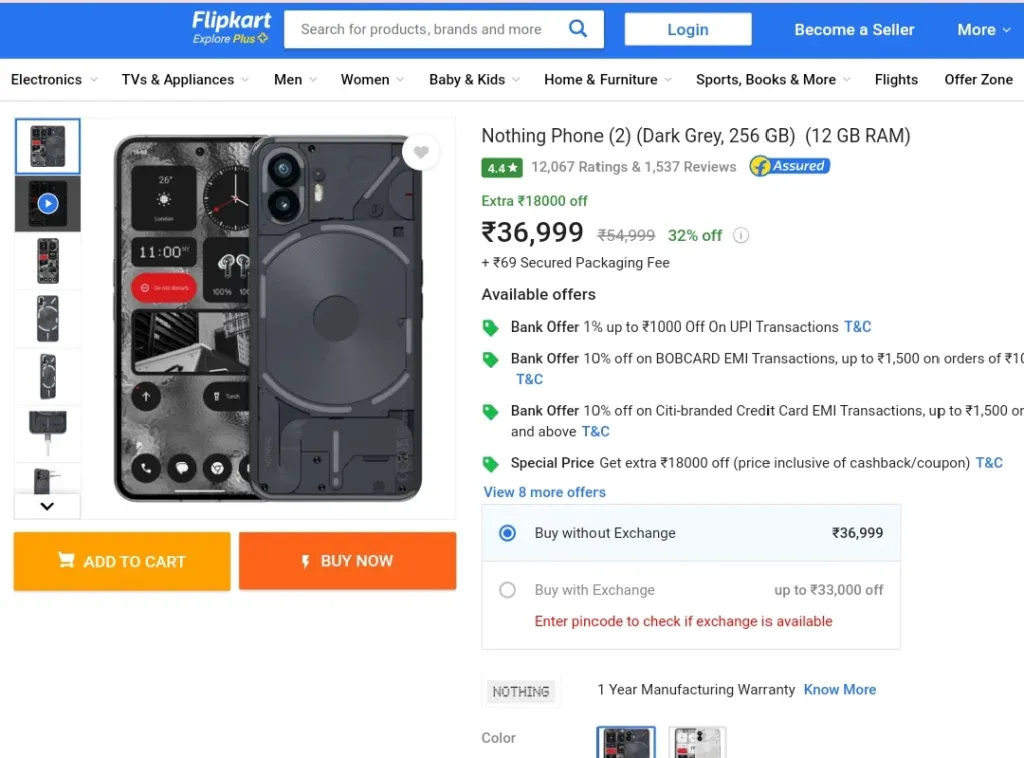The image size is (1024, 758).
Task: Expand the Electronics menu
Action: (x=54, y=80)
